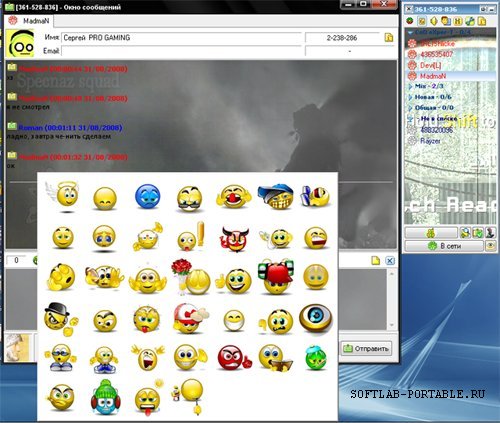This screenshot has height=423, width=500.
Task: Open the user details note icon beside UIN
Action: click(389, 37)
